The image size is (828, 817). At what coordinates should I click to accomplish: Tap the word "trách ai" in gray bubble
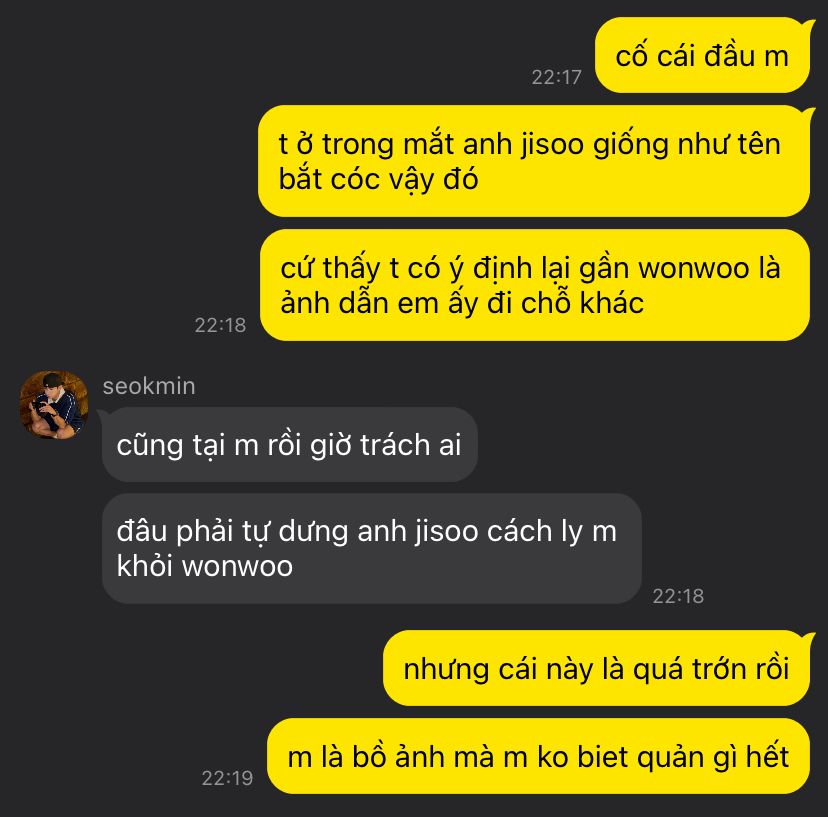[x=410, y=445]
